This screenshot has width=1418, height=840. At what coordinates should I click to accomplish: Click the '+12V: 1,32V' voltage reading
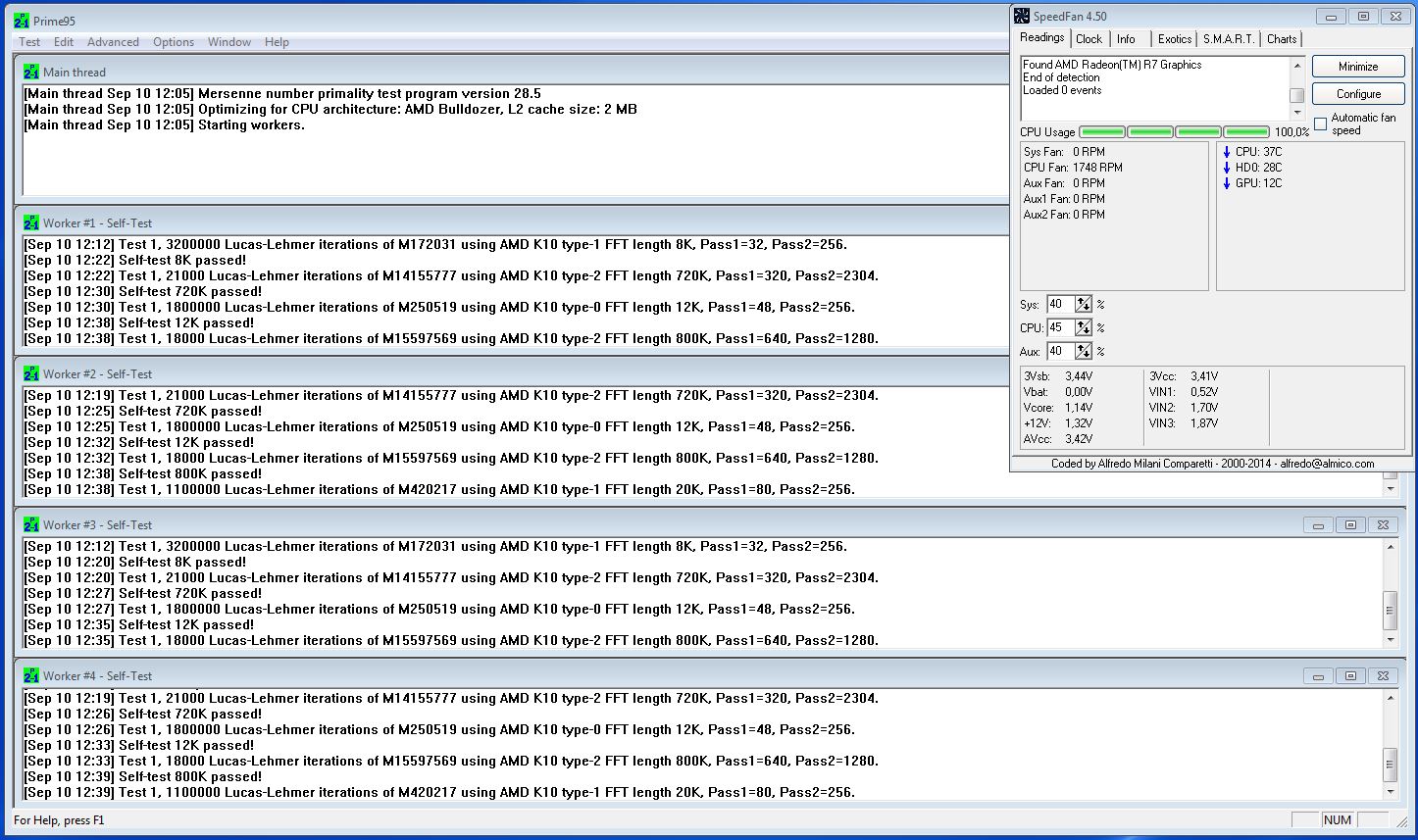[x=1058, y=423]
